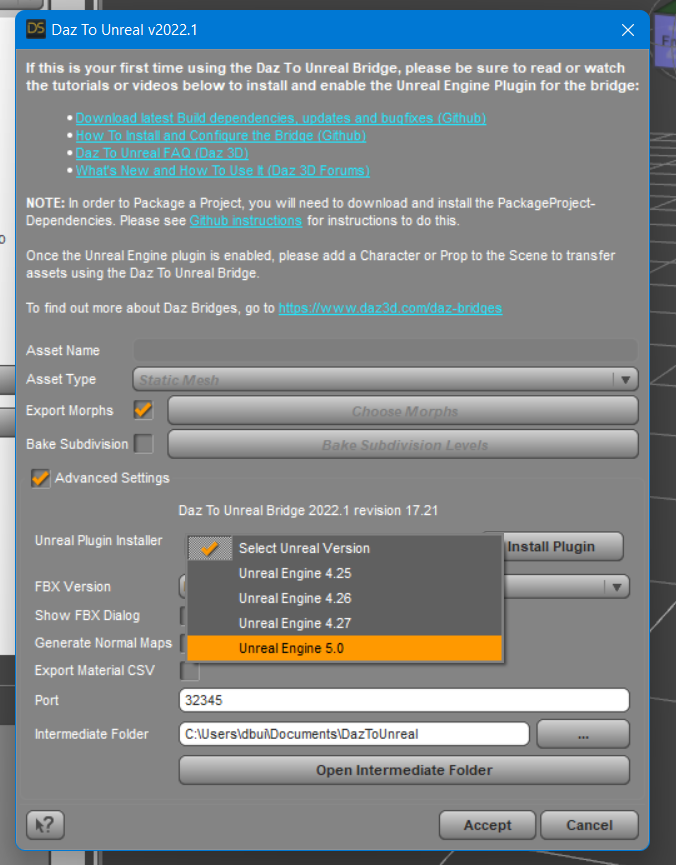The image size is (676, 865).
Task: Choose Select Unreal Version in list
Action: 344,548
